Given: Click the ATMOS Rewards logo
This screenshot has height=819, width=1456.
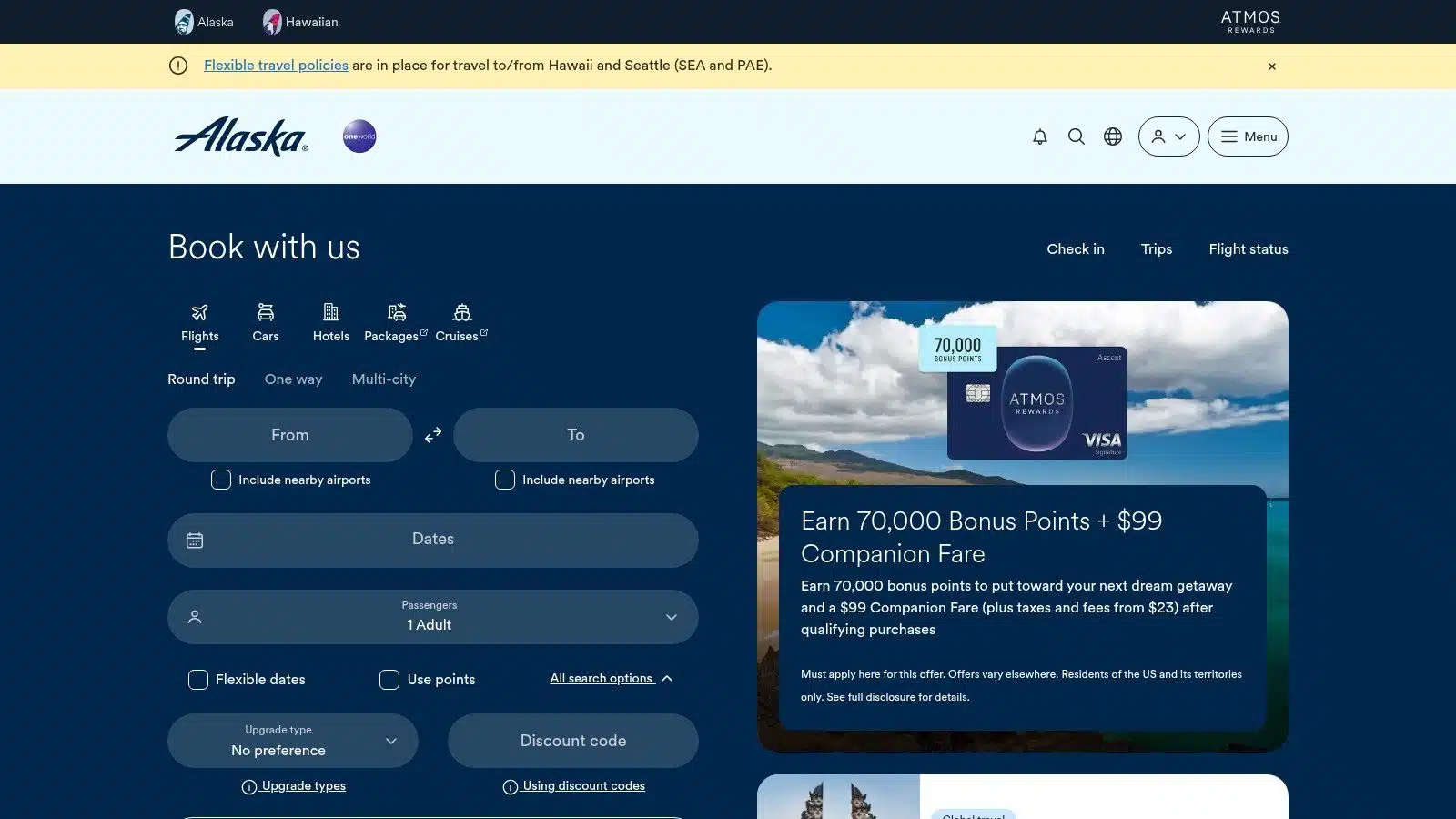Looking at the screenshot, I should [1250, 22].
